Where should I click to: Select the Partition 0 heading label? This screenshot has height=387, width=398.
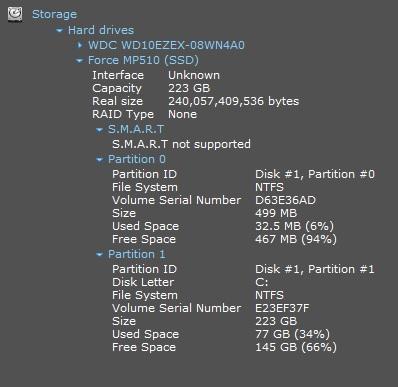pos(137,159)
